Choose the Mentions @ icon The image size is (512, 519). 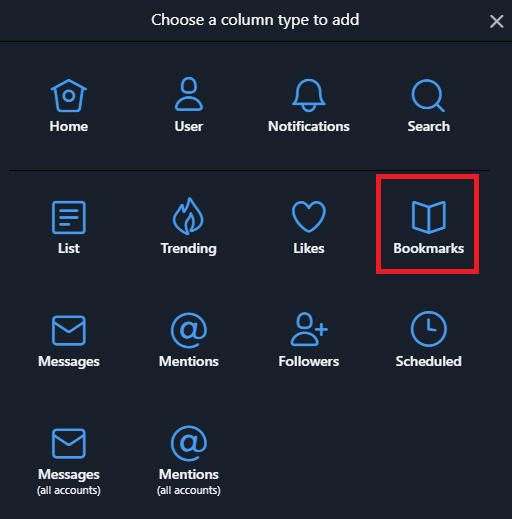coord(189,330)
